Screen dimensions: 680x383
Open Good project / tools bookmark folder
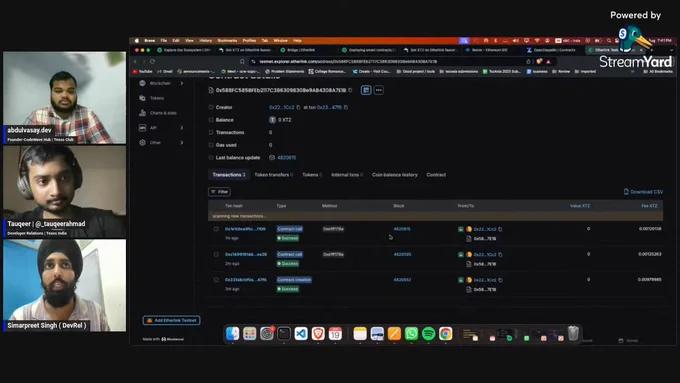415,72
